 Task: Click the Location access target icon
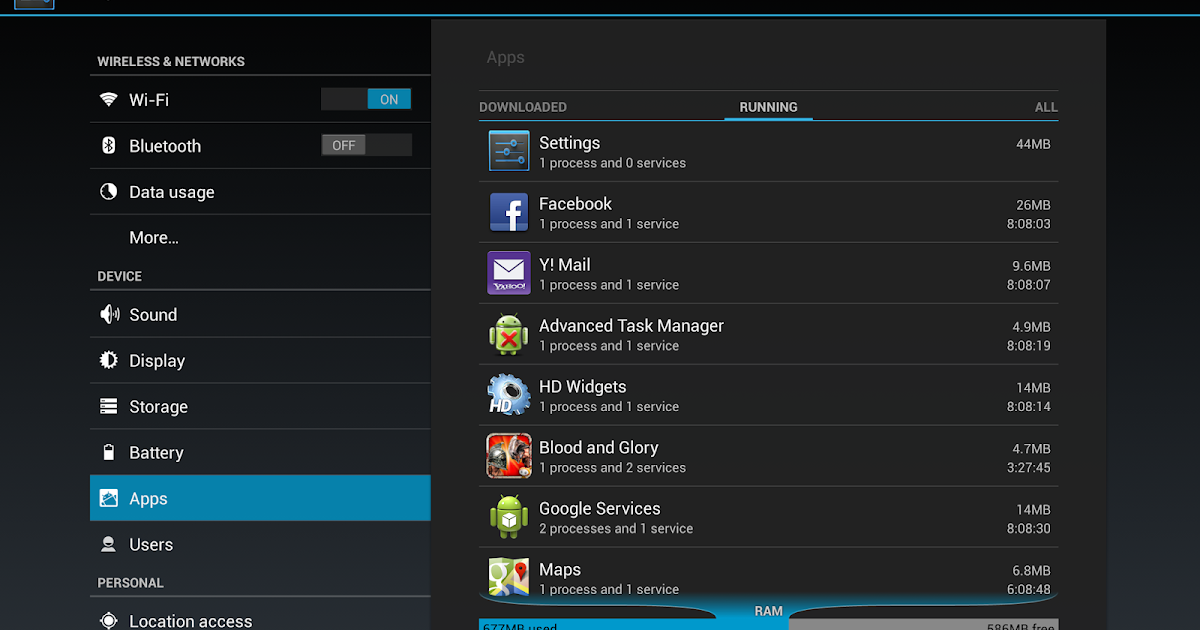(109, 621)
